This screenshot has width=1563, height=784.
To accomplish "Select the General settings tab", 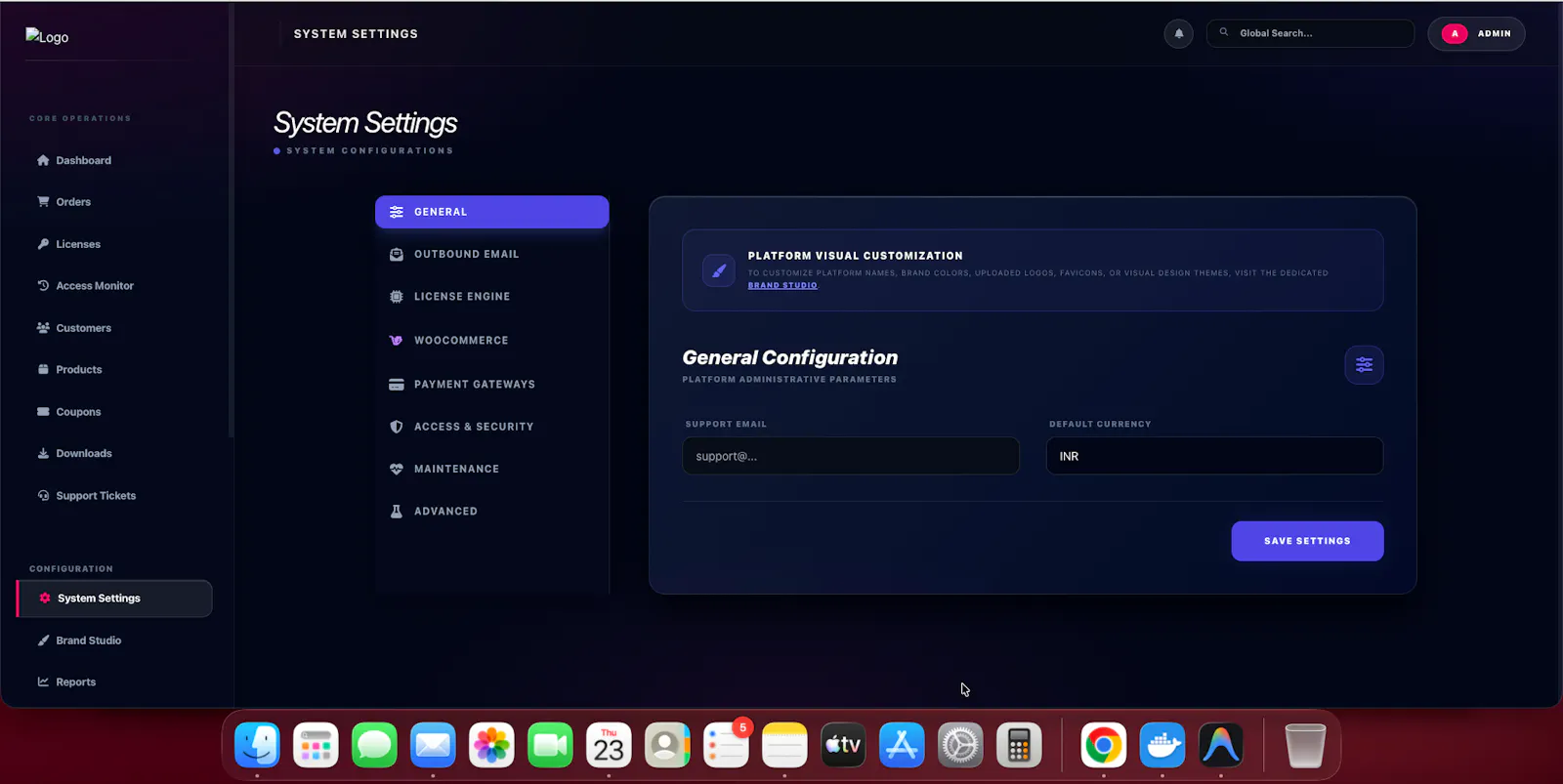I will click(492, 212).
